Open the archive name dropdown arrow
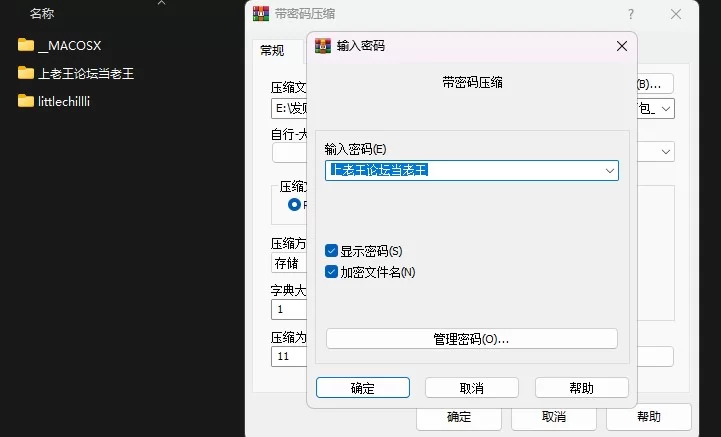Screen dimensions: 721x437 click(x=666, y=108)
